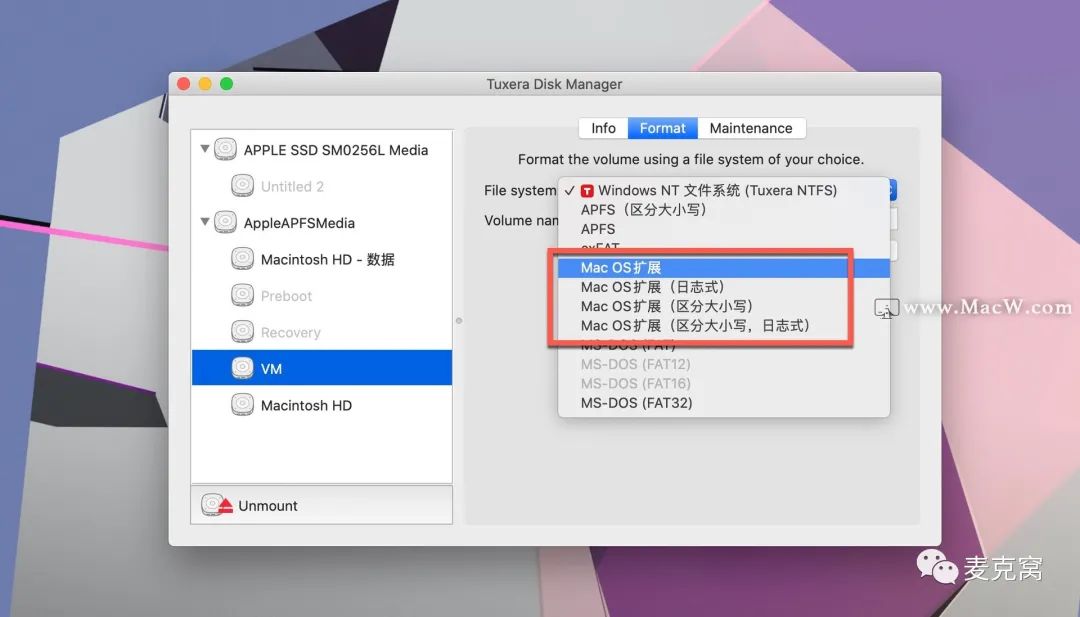Image resolution: width=1080 pixels, height=617 pixels.
Task: Open the File system dropdown arrows
Action: click(x=893, y=190)
